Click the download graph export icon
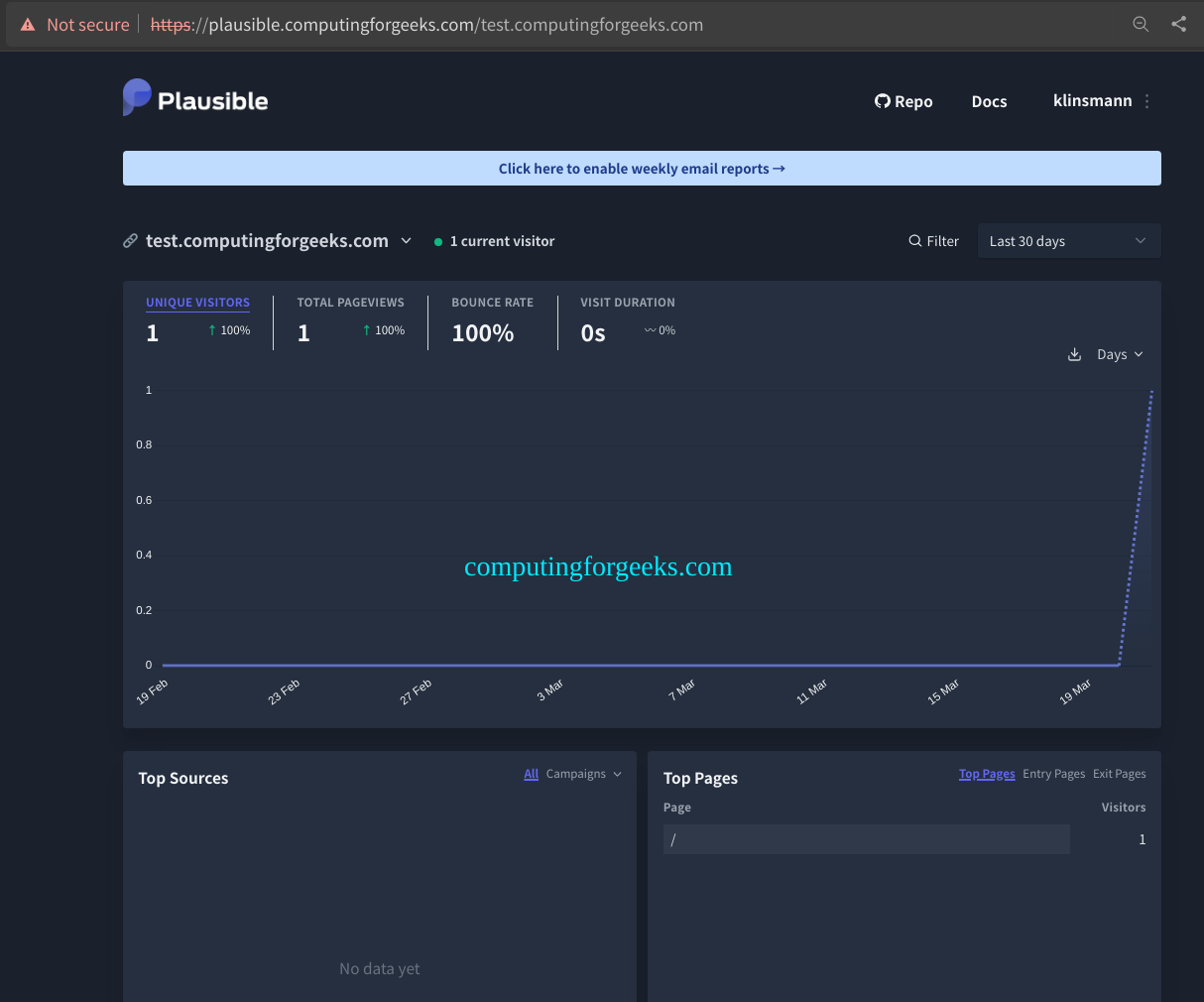 tap(1074, 353)
